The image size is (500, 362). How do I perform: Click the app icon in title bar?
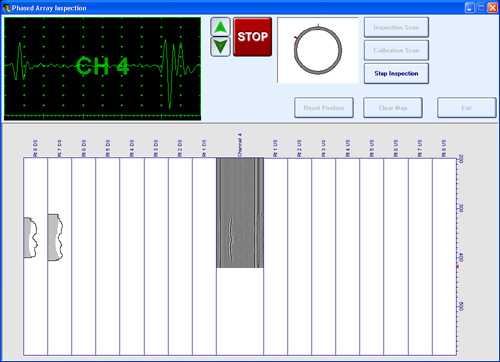[x=7, y=8]
